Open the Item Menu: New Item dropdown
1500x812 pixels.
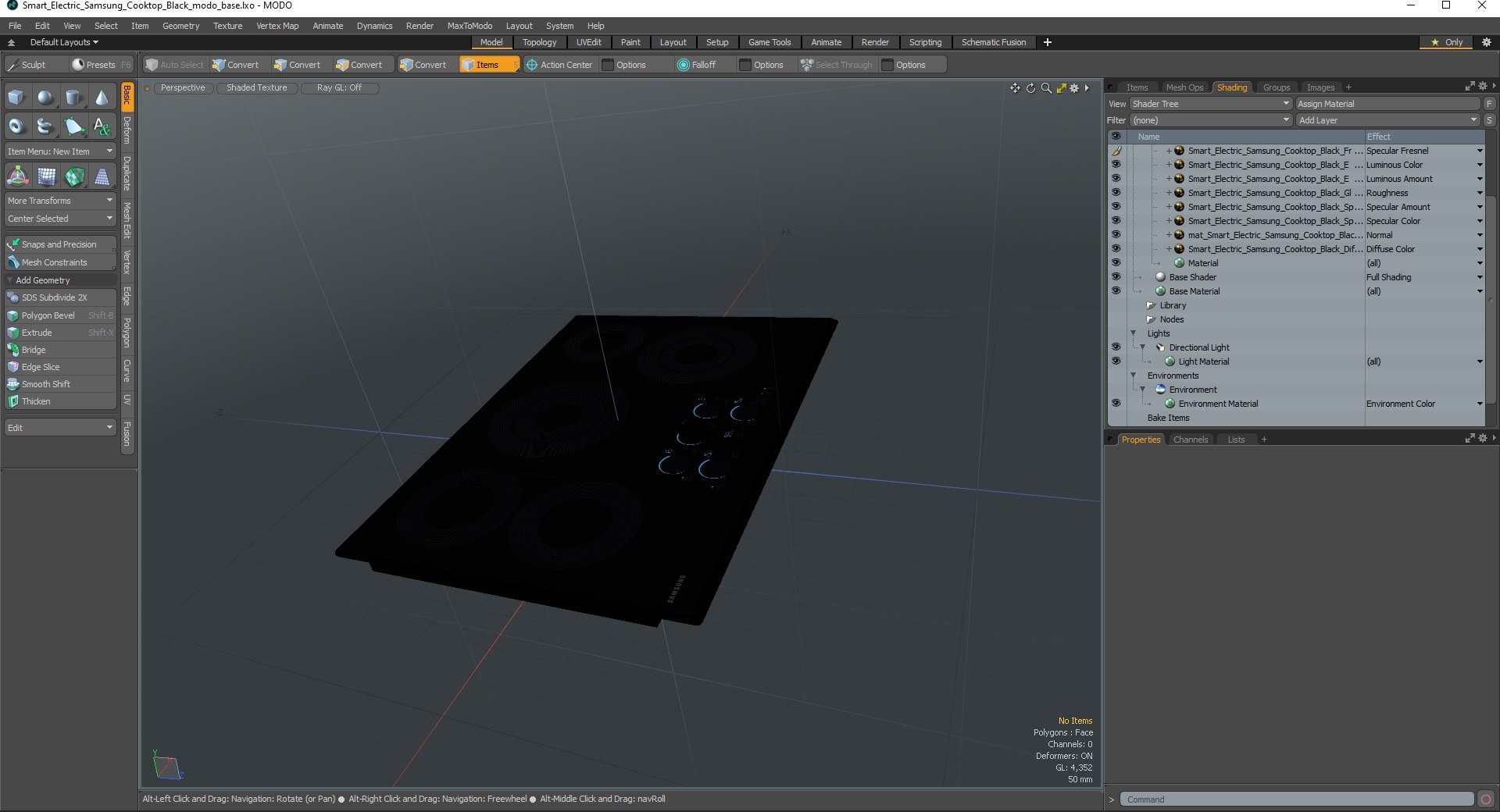pos(60,151)
